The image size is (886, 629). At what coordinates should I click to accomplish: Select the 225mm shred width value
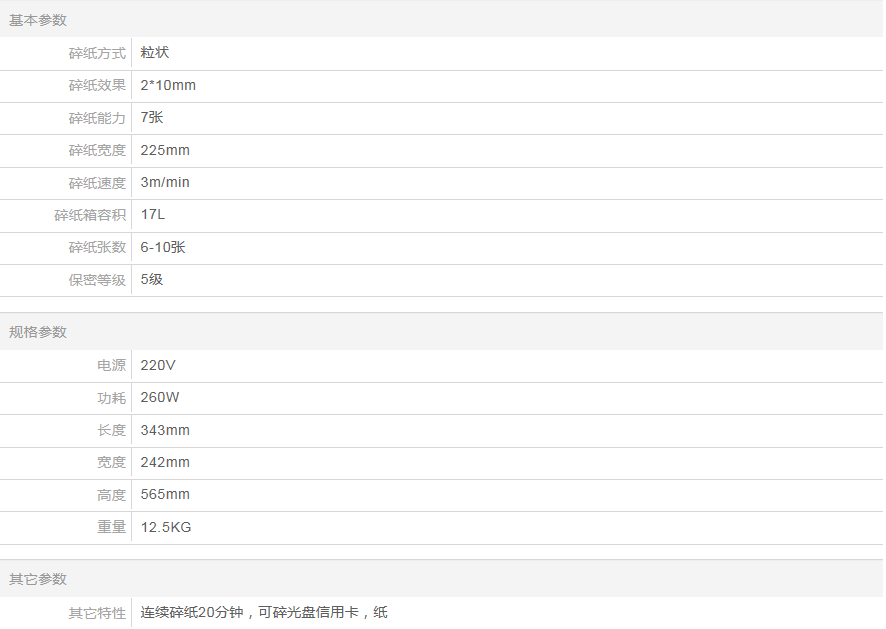[x=165, y=151]
